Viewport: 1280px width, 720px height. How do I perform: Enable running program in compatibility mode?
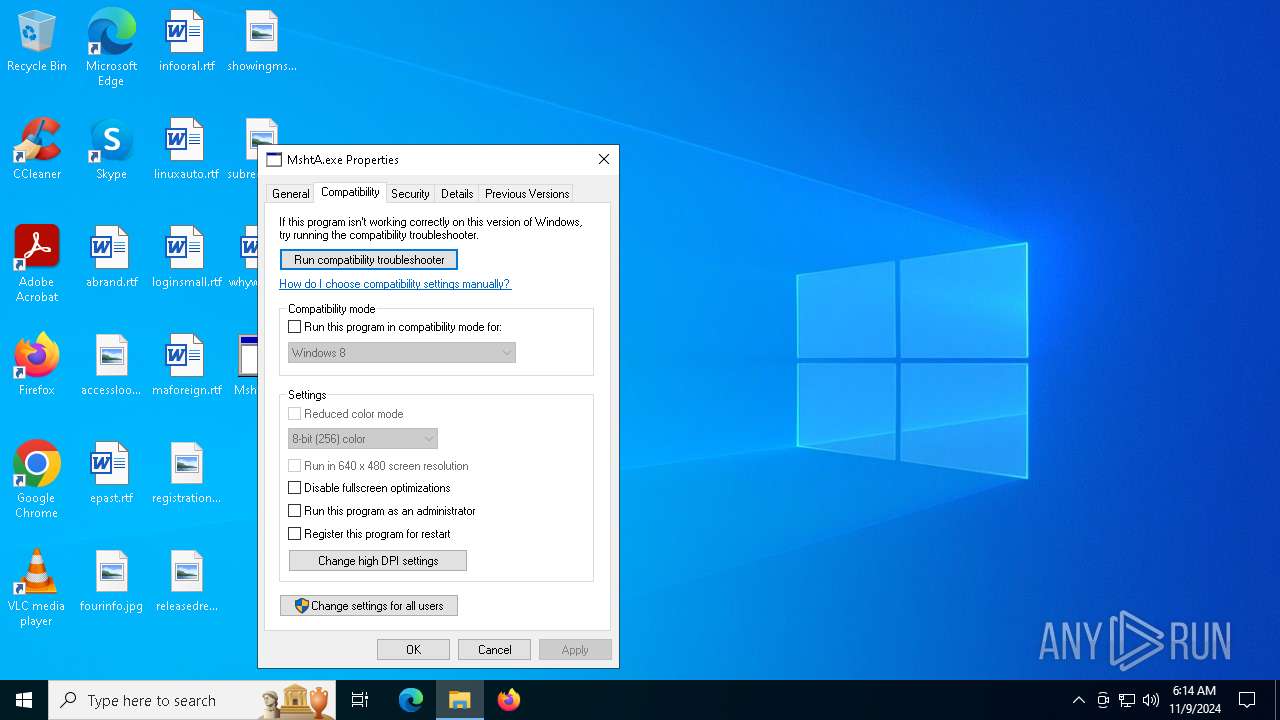[x=295, y=327]
